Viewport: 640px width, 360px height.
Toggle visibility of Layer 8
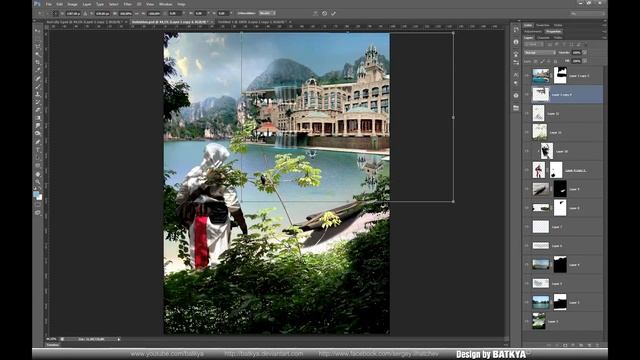click(527, 208)
